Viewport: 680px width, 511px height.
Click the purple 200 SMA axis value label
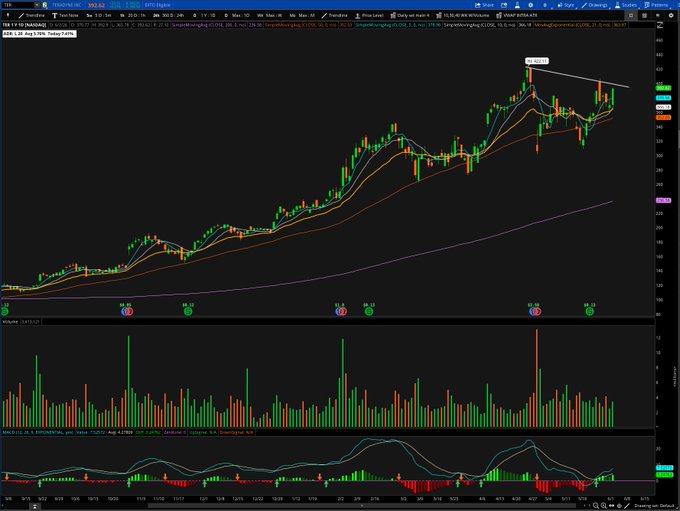click(x=664, y=200)
